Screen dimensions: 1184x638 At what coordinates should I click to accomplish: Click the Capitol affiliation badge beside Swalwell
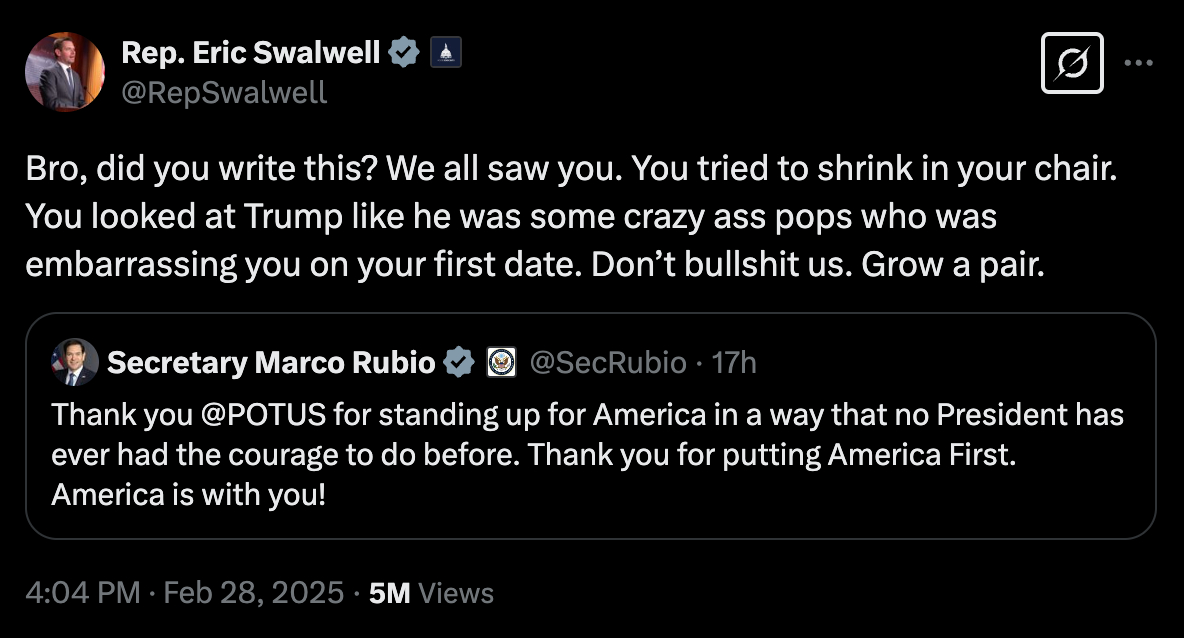click(445, 52)
